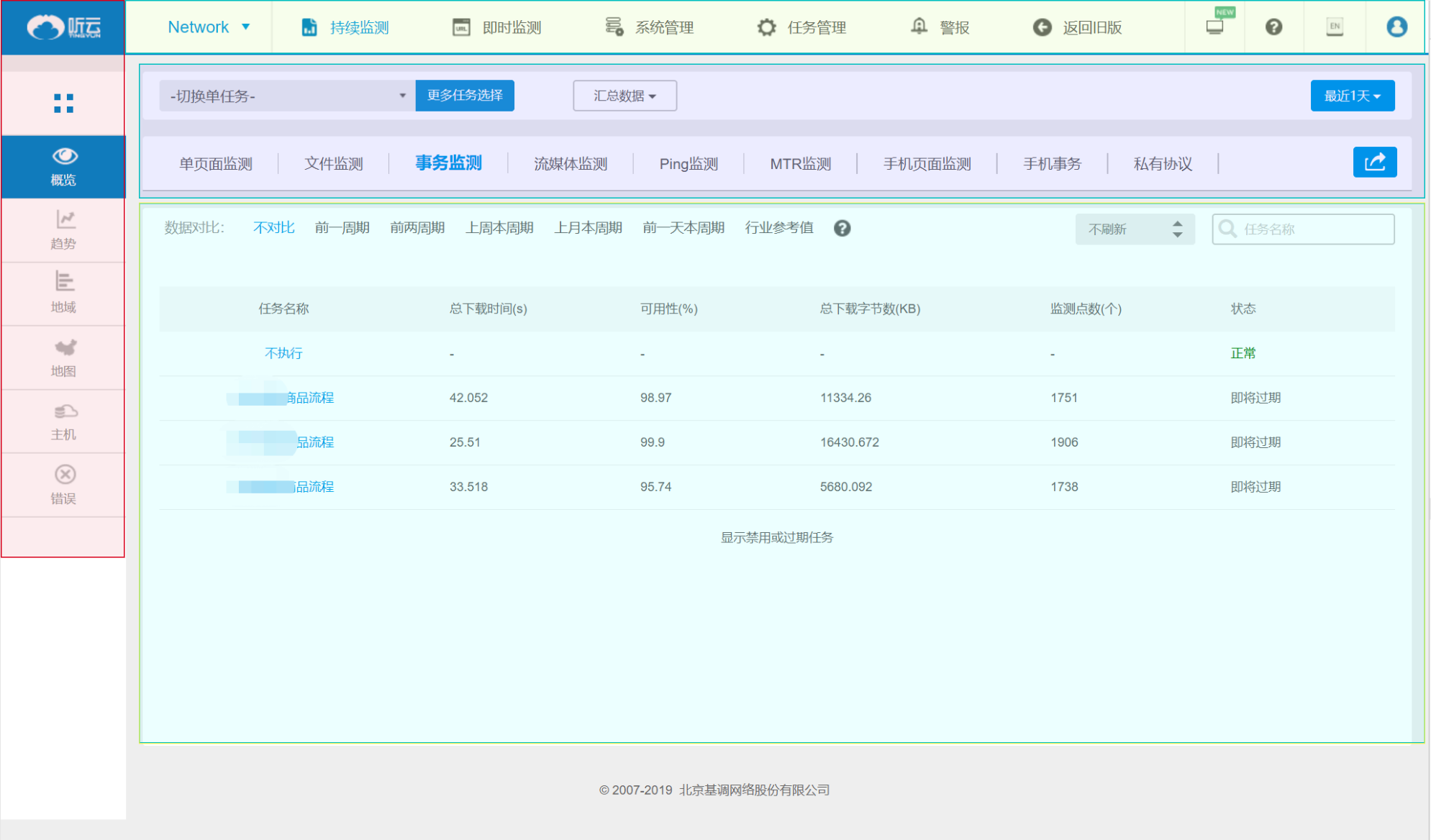Open the -切换单任务- combo box
This screenshot has height=840, width=1431.
point(287,96)
